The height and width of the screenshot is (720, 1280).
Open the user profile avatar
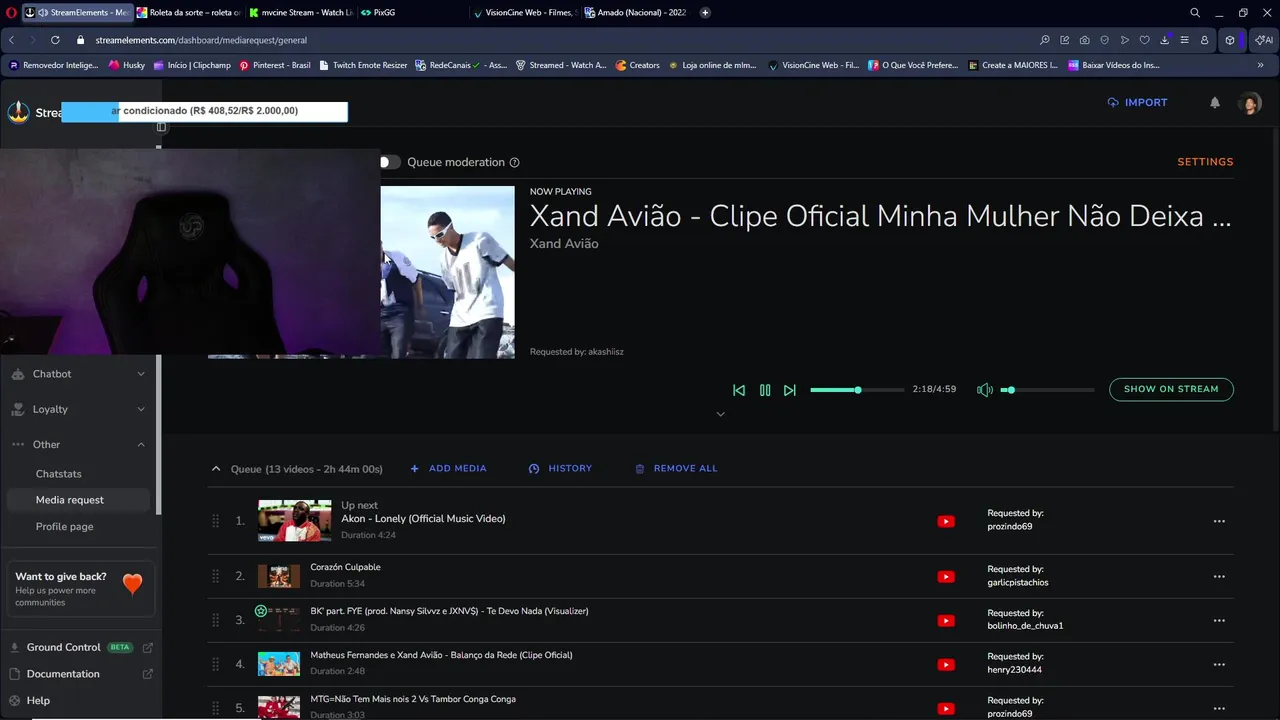(1250, 103)
